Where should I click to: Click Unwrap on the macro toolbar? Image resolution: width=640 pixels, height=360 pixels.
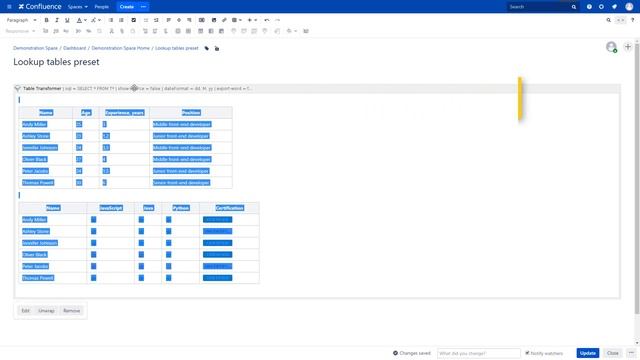click(x=46, y=311)
